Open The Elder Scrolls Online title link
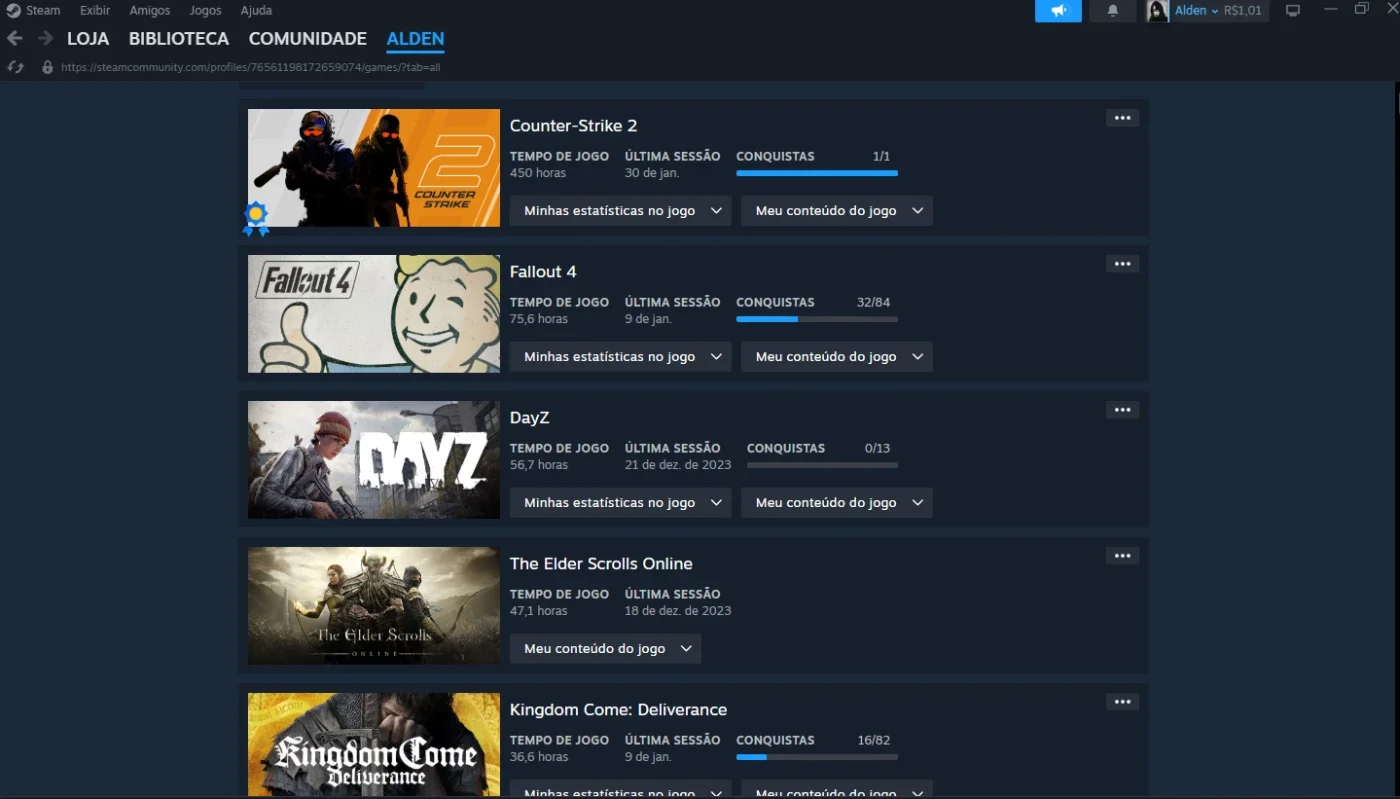The image size is (1400, 799). pos(601,564)
